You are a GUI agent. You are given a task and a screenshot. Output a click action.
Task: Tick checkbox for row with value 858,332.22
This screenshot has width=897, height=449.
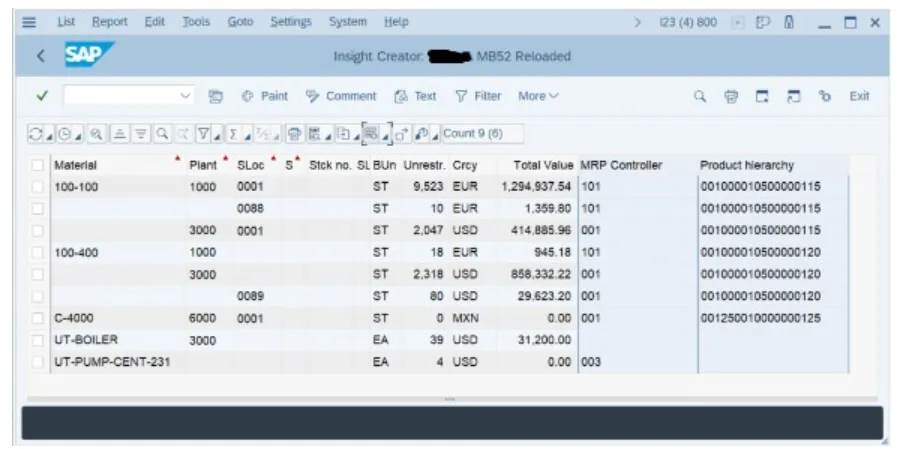click(x=38, y=275)
